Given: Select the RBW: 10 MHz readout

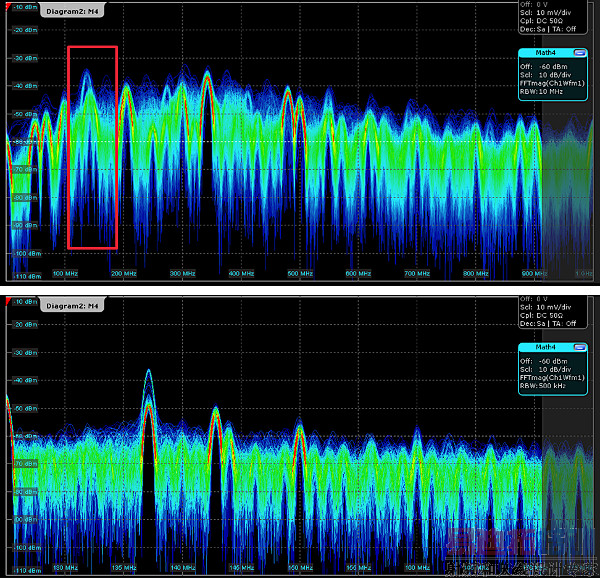Looking at the screenshot, I should [x=541, y=91].
